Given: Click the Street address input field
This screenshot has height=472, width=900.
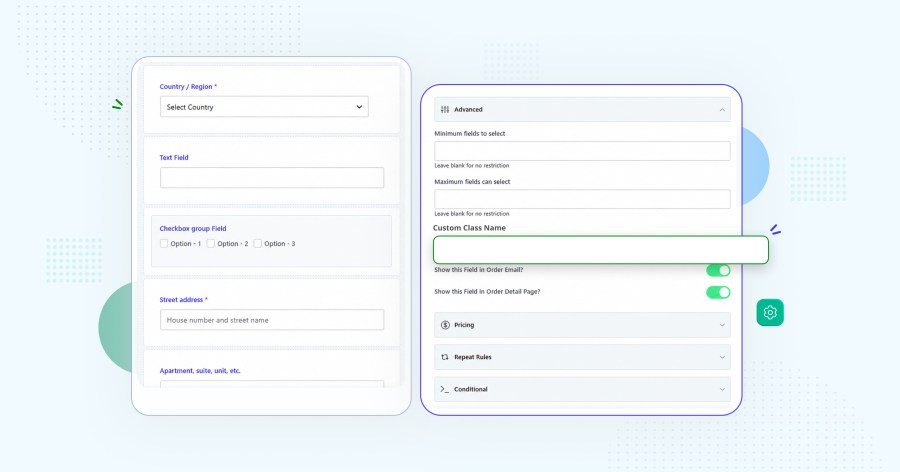Looking at the screenshot, I should (x=272, y=320).
